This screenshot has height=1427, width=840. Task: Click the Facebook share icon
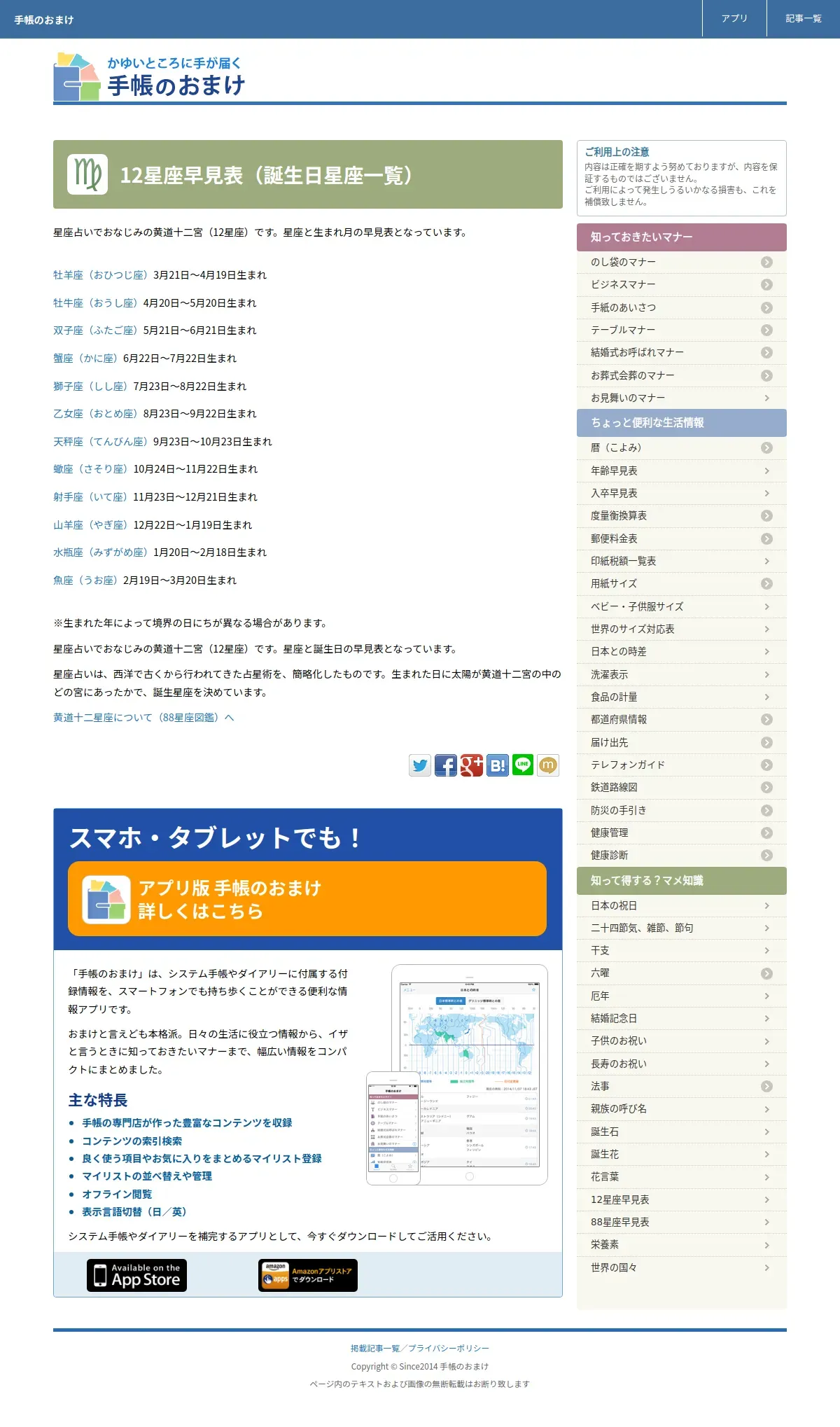coord(446,765)
